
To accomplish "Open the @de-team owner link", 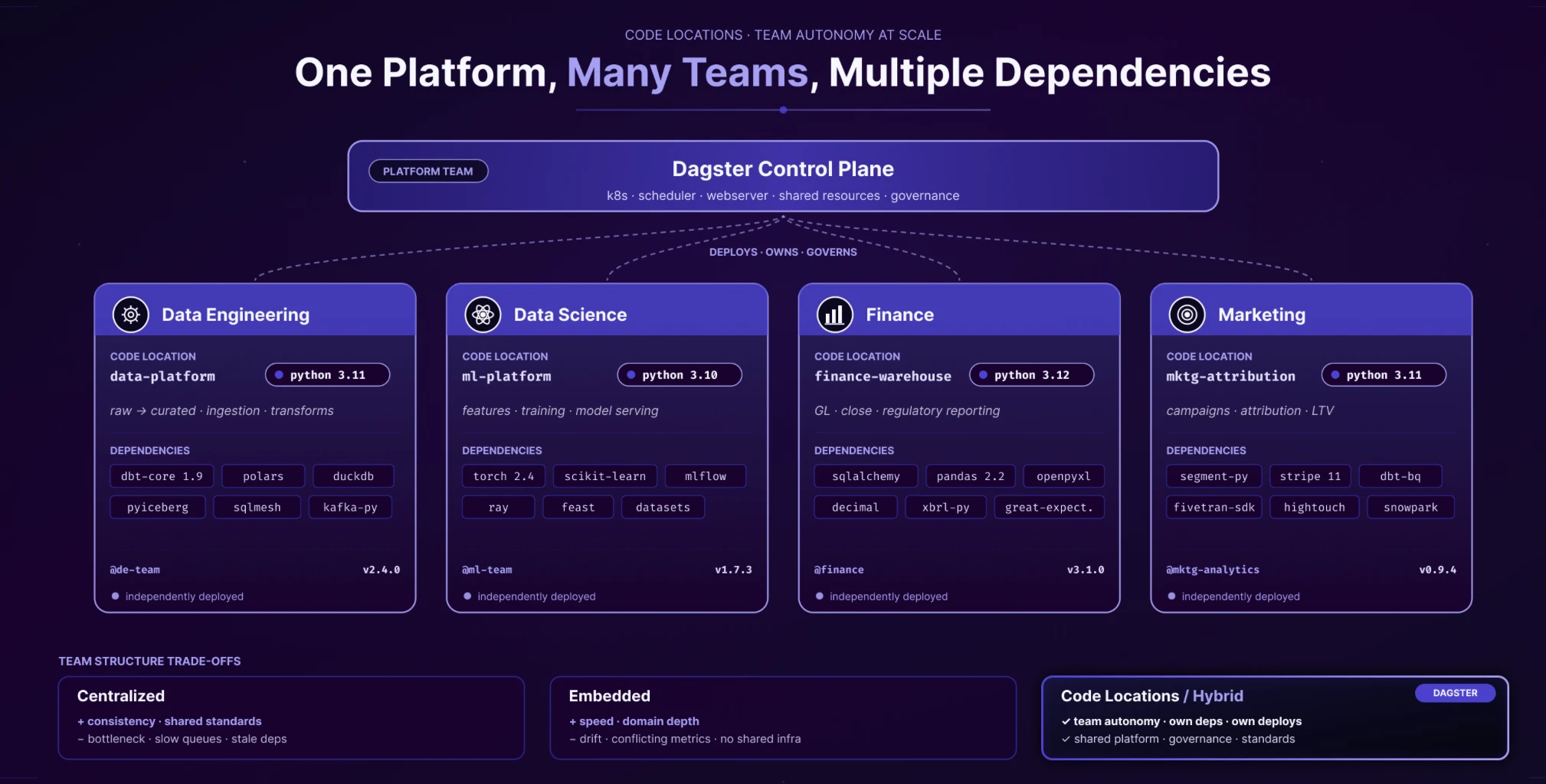I will pyautogui.click(x=135, y=570).
